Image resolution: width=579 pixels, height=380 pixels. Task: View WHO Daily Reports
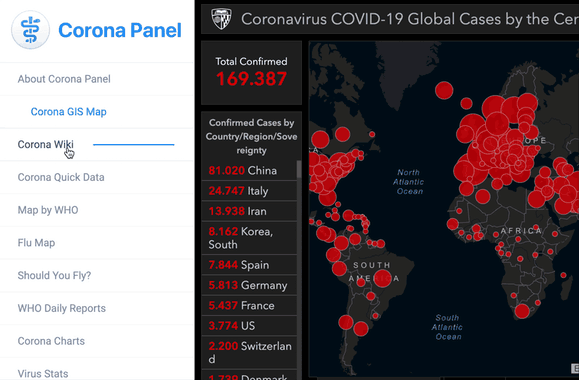(62, 308)
